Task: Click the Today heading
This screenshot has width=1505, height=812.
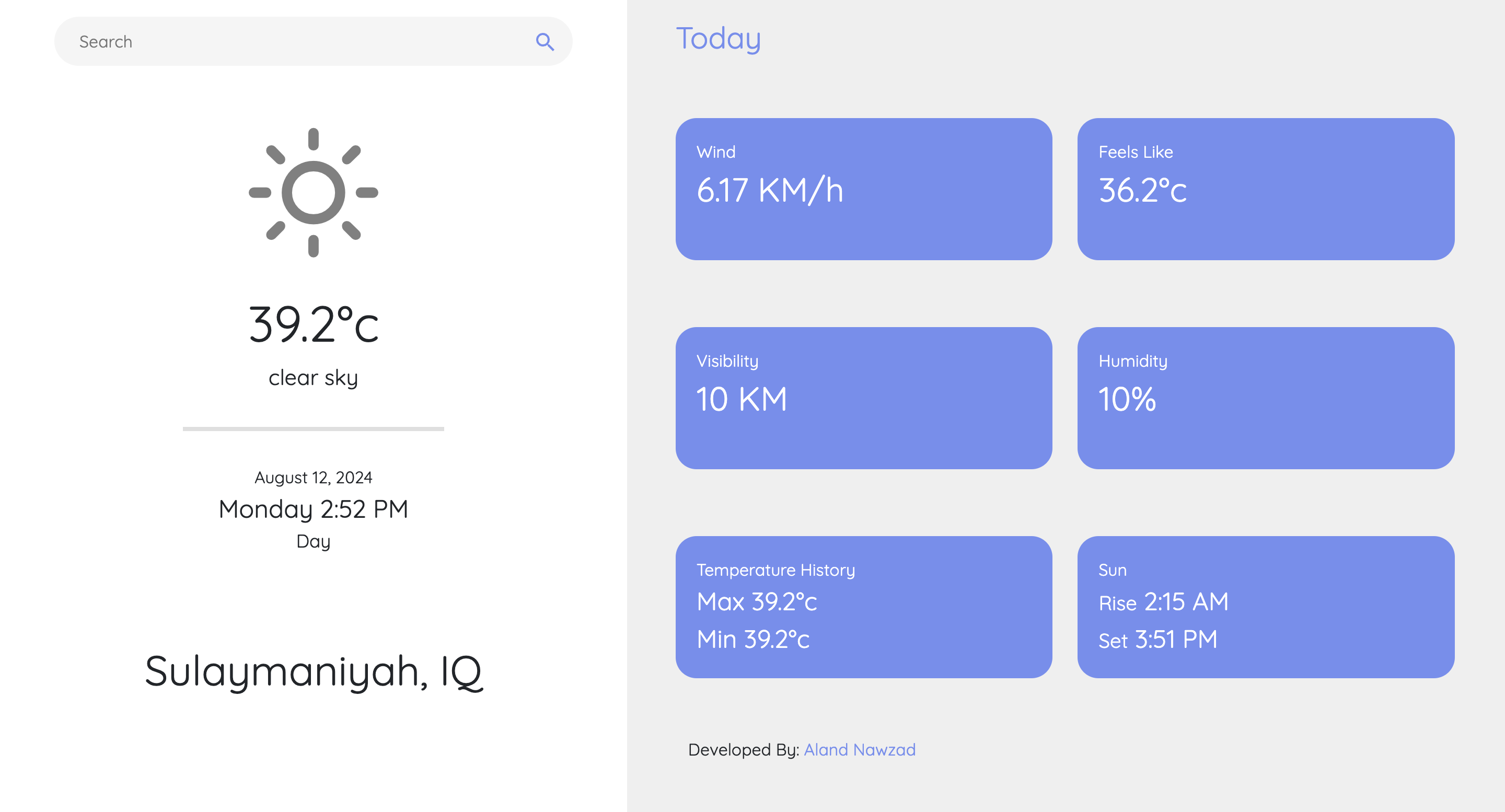Action: click(x=718, y=39)
